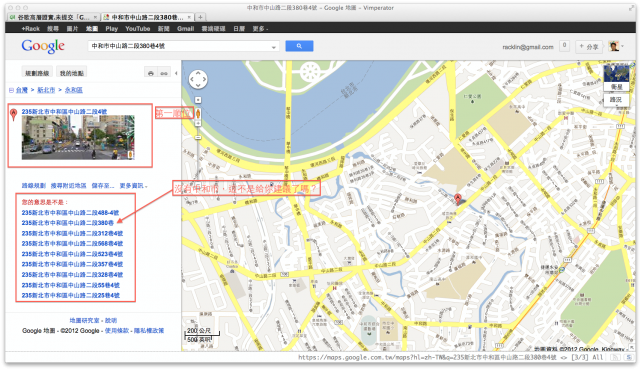Click the red A pin beside the first result

coord(13,114)
